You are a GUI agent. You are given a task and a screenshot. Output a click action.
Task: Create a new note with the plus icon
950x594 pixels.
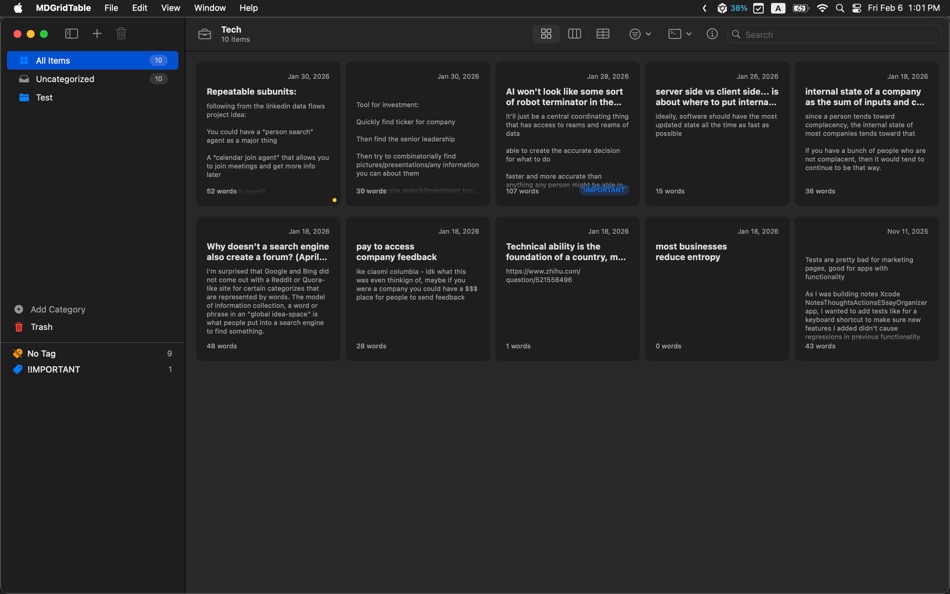coord(96,33)
